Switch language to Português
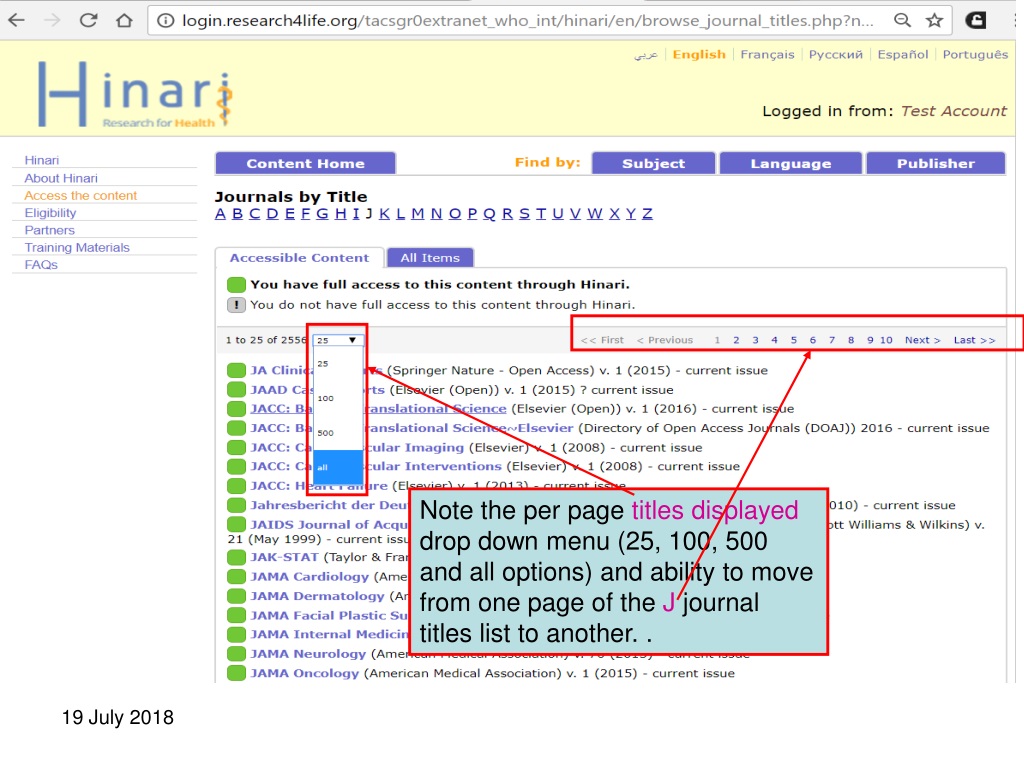Screen dimensions: 1024x768 pos(975,54)
